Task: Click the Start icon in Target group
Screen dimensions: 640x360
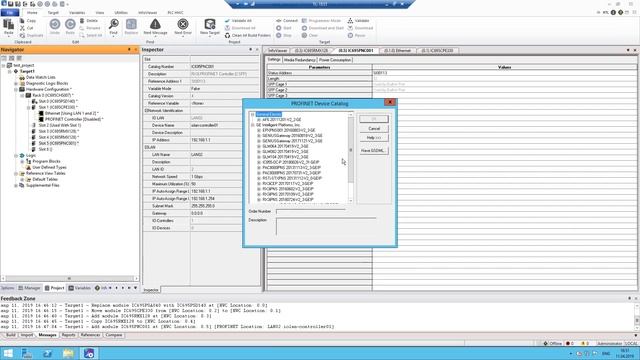Action: (x=279, y=28)
